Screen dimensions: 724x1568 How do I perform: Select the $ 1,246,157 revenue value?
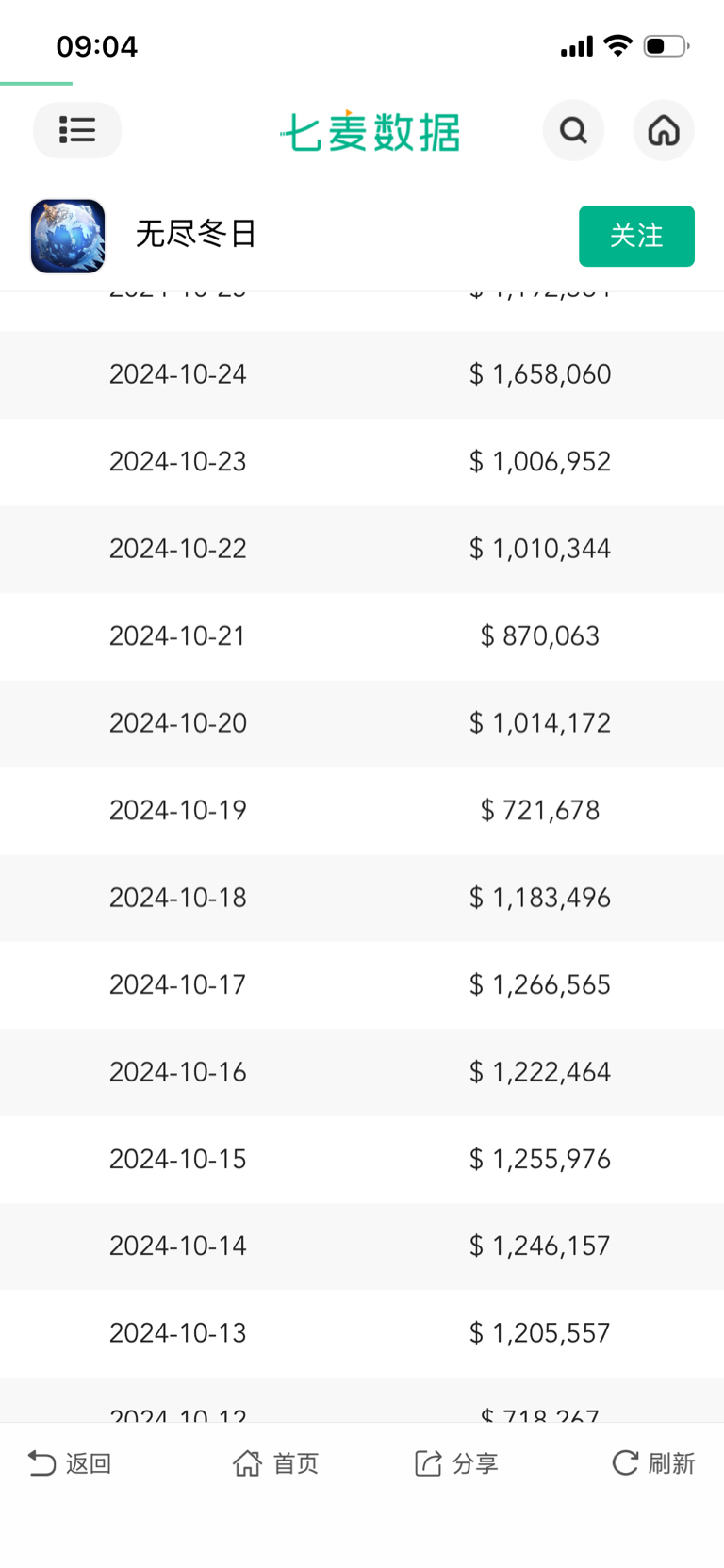click(540, 1246)
